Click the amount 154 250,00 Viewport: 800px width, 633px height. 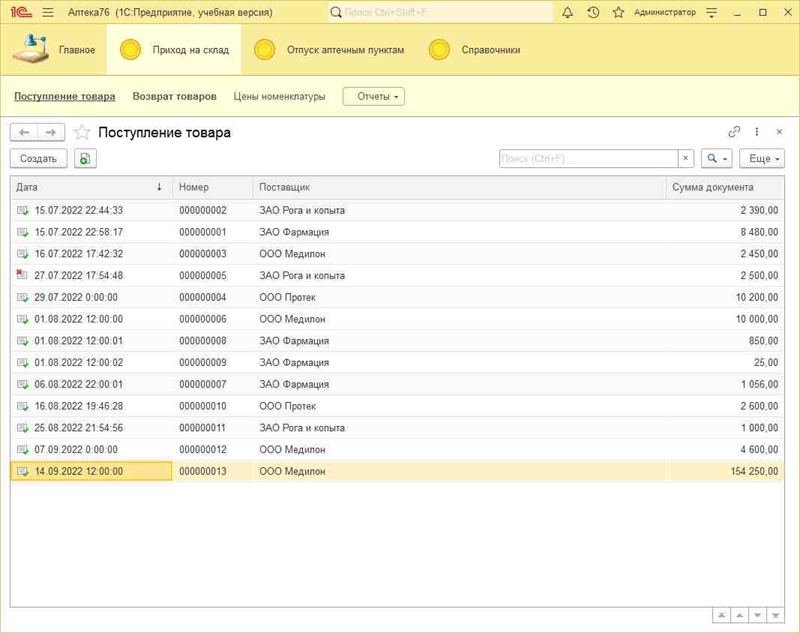tap(754, 471)
